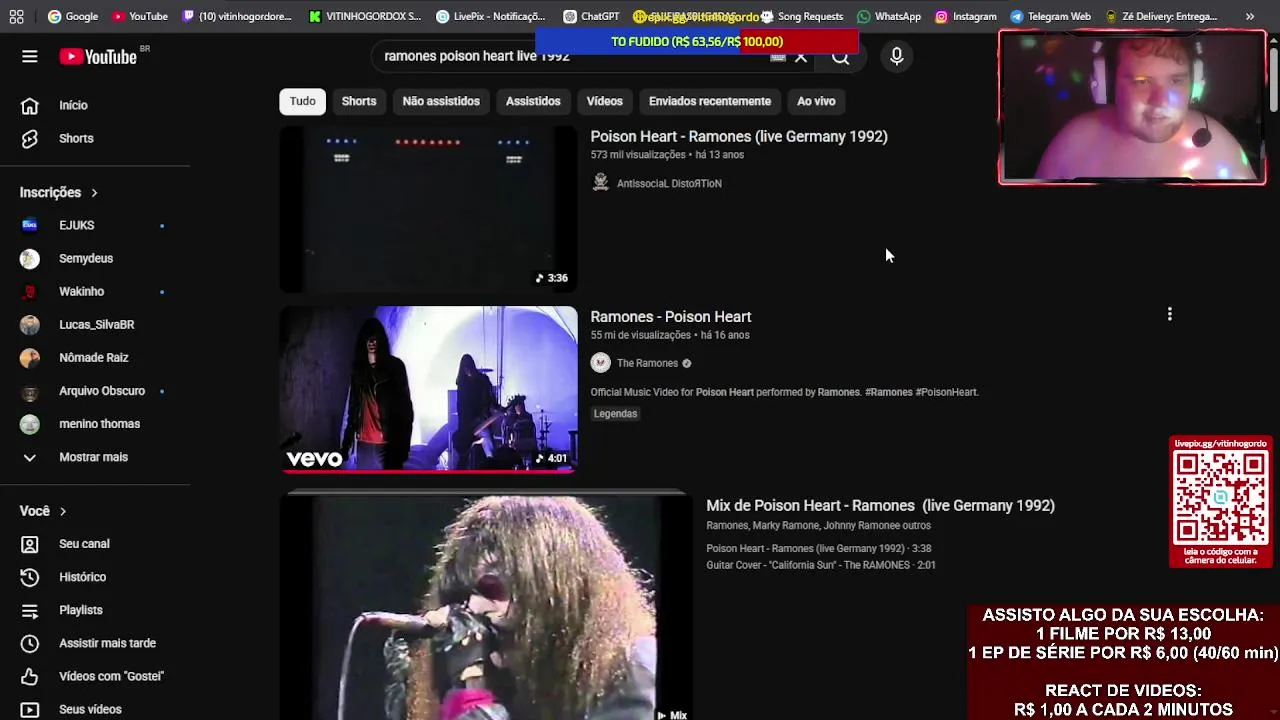Open the on-screen keyboard icon in search

778,57
